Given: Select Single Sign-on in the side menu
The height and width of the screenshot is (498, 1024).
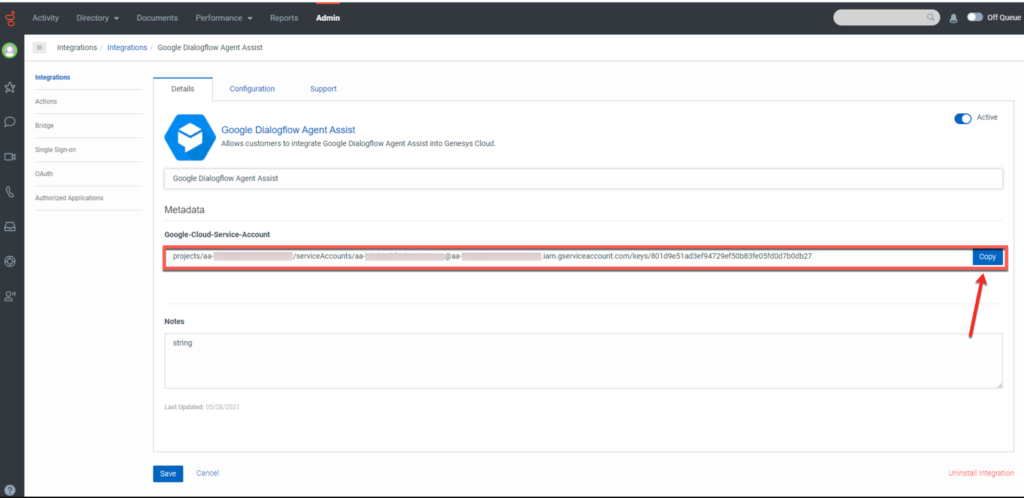Looking at the screenshot, I should pyautogui.click(x=55, y=150).
